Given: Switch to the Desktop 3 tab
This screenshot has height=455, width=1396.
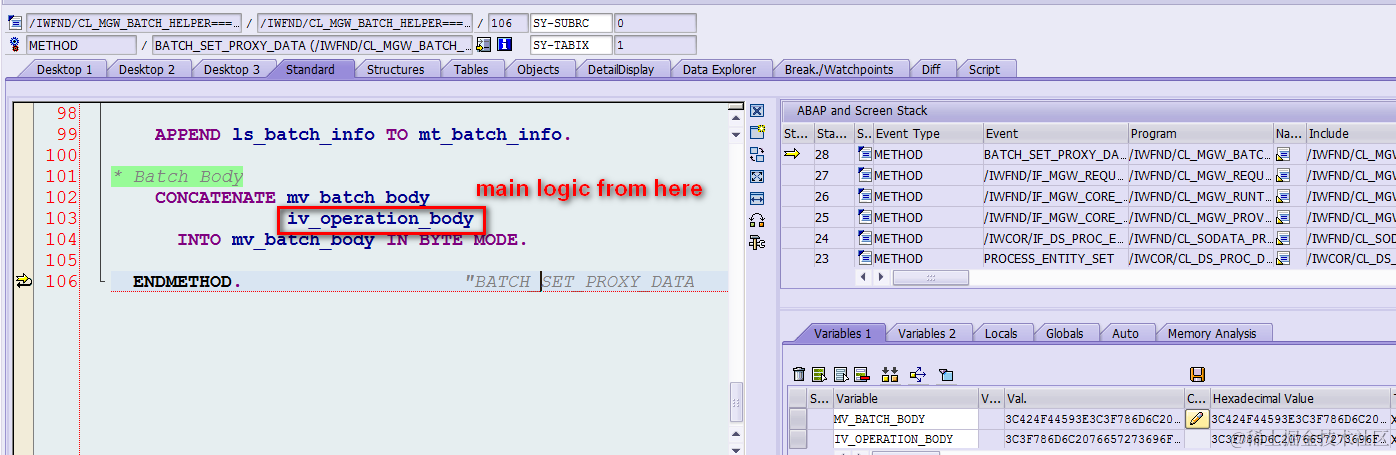Looking at the screenshot, I should (232, 69).
